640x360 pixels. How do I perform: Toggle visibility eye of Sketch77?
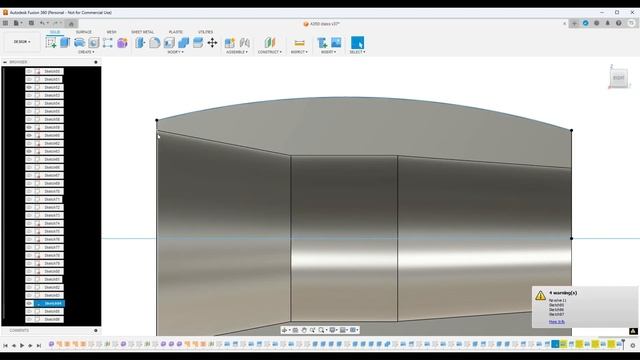(29, 247)
